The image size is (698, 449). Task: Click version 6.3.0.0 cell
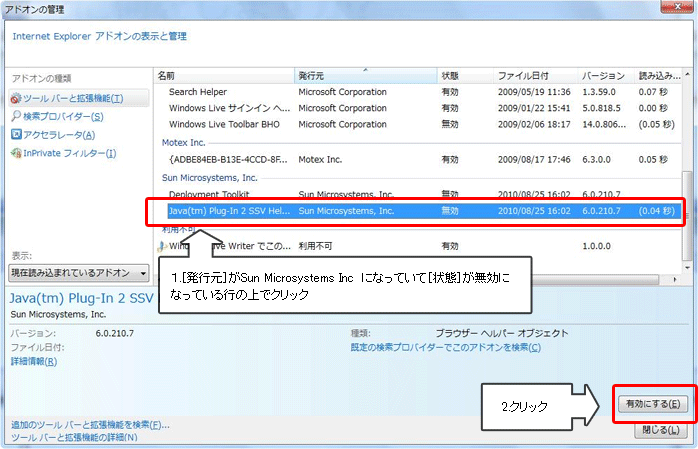pos(596,159)
